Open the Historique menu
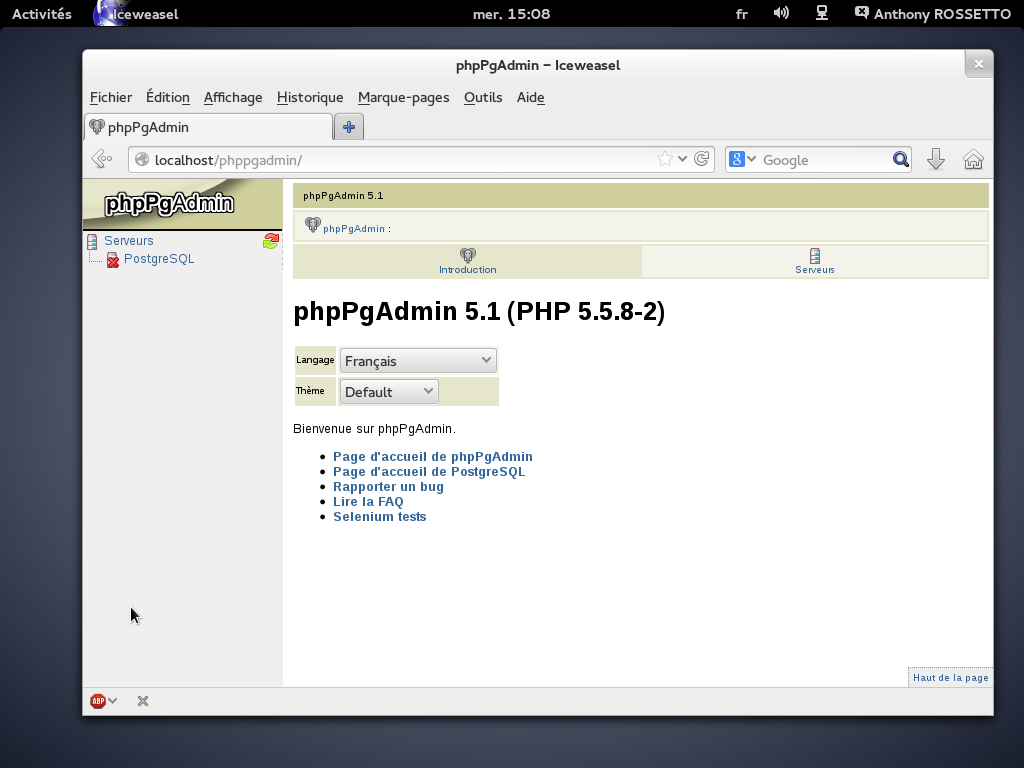 (310, 97)
